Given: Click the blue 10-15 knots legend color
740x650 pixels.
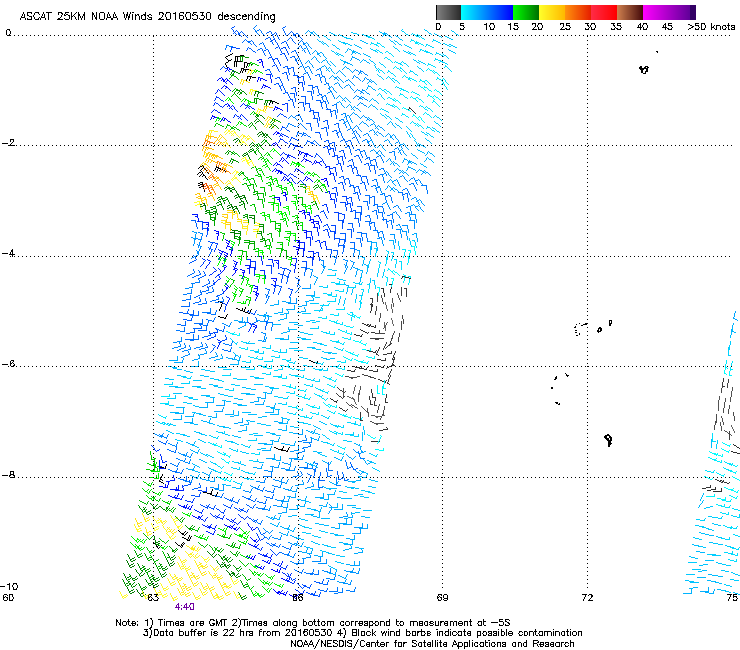Looking at the screenshot, I should (x=500, y=12).
